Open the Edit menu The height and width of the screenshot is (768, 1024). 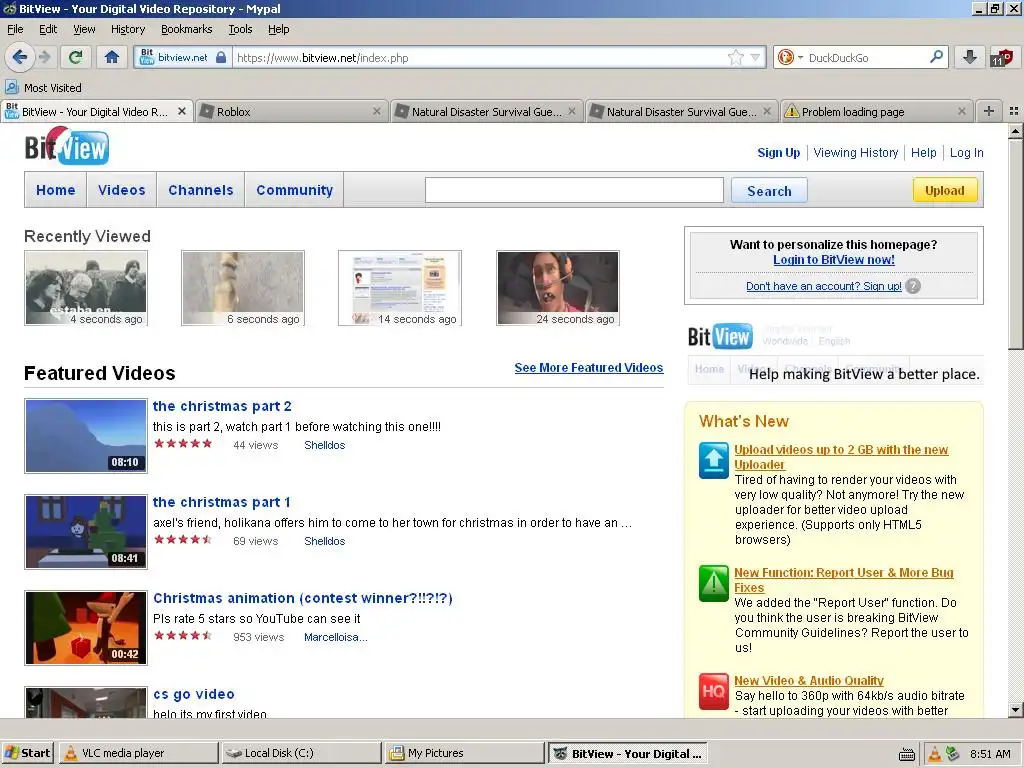coord(48,29)
